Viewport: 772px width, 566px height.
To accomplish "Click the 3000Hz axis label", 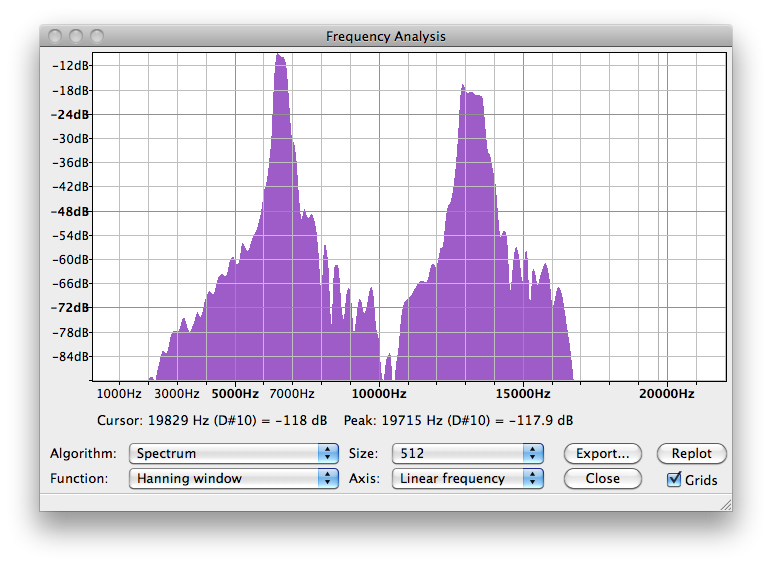I will (x=177, y=394).
